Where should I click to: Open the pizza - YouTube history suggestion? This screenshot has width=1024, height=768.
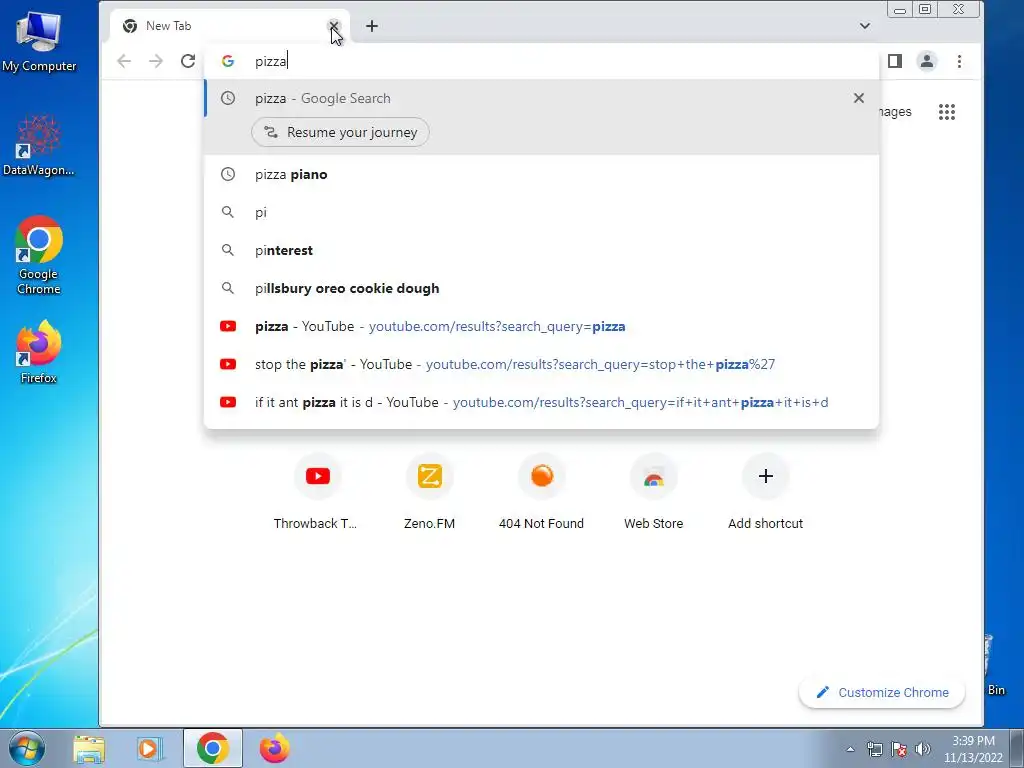click(x=541, y=326)
